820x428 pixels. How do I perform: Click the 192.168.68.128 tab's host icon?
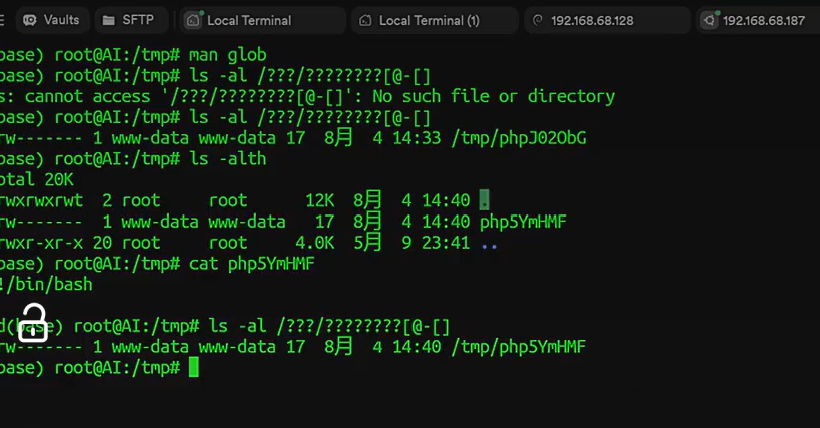pyautogui.click(x=537, y=20)
